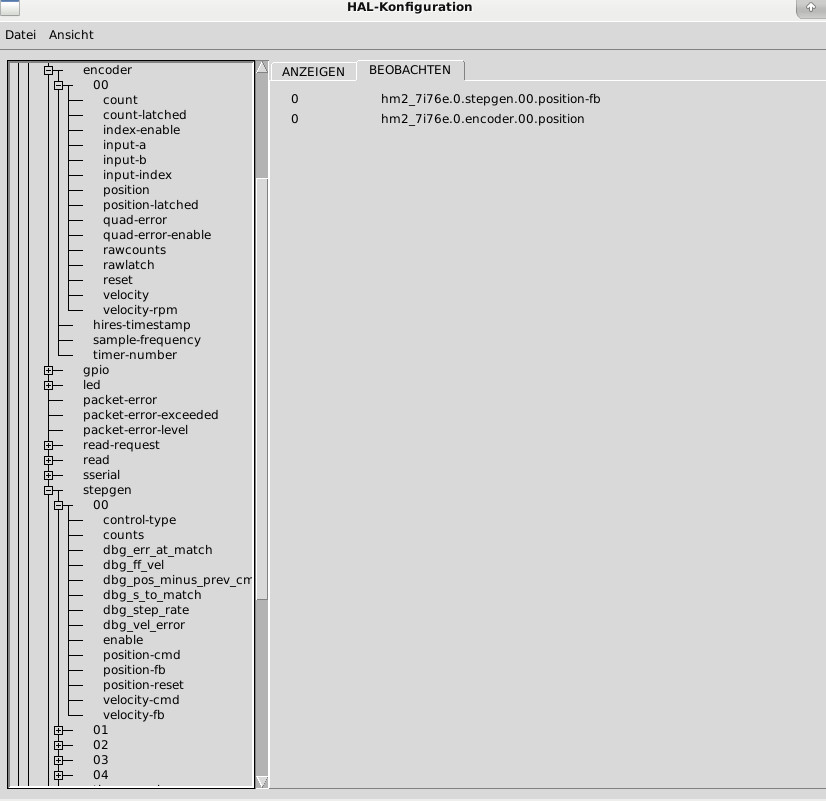Image resolution: width=826 pixels, height=801 pixels.
Task: Switch to the ANZEIGEN tab
Action: pyautogui.click(x=313, y=72)
